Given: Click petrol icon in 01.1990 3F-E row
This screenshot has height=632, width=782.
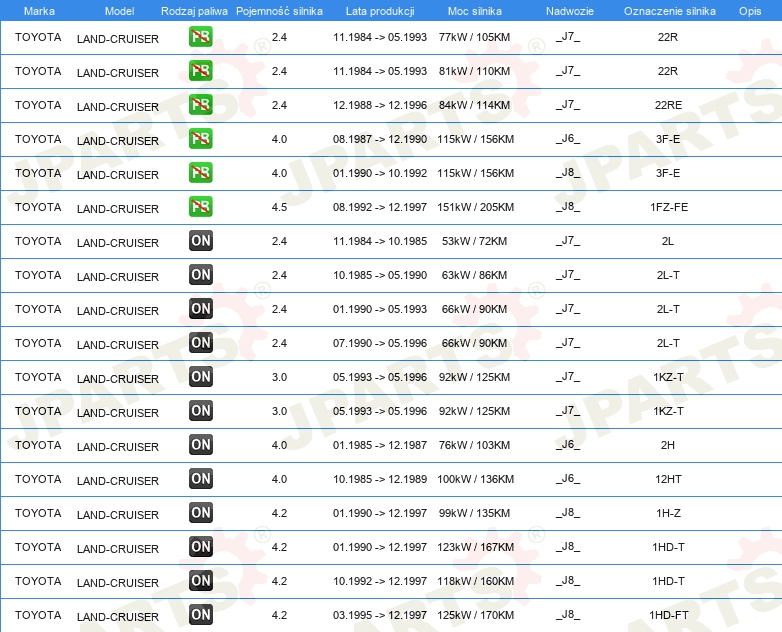Looking at the screenshot, I should tap(200, 173).
